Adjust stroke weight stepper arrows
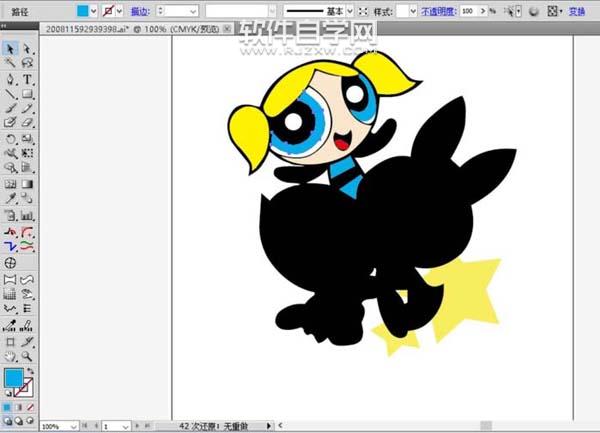This screenshot has height=433, width=600. pos(161,11)
